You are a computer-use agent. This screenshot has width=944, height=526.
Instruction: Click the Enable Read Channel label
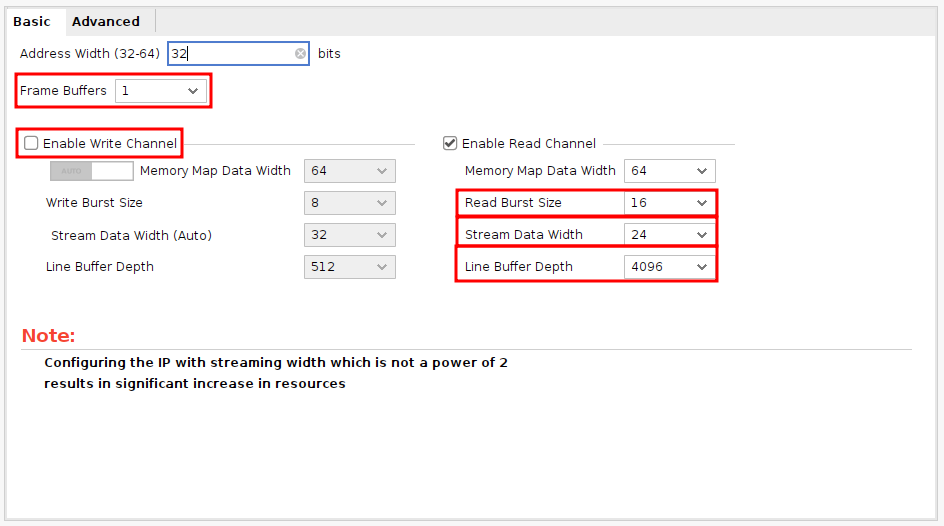tap(529, 144)
